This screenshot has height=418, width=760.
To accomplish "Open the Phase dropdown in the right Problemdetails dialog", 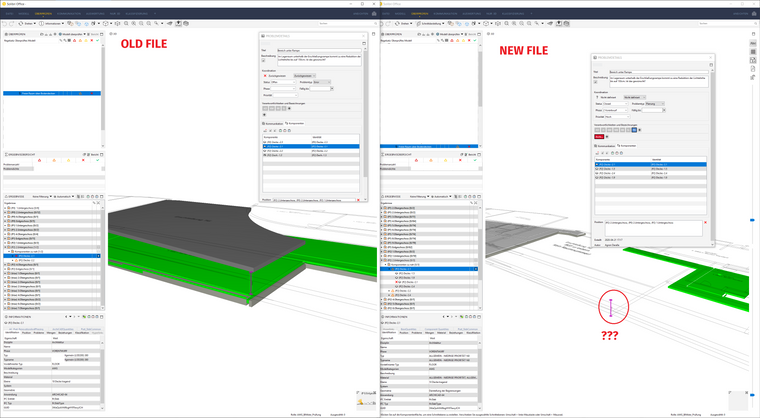I will point(616,111).
